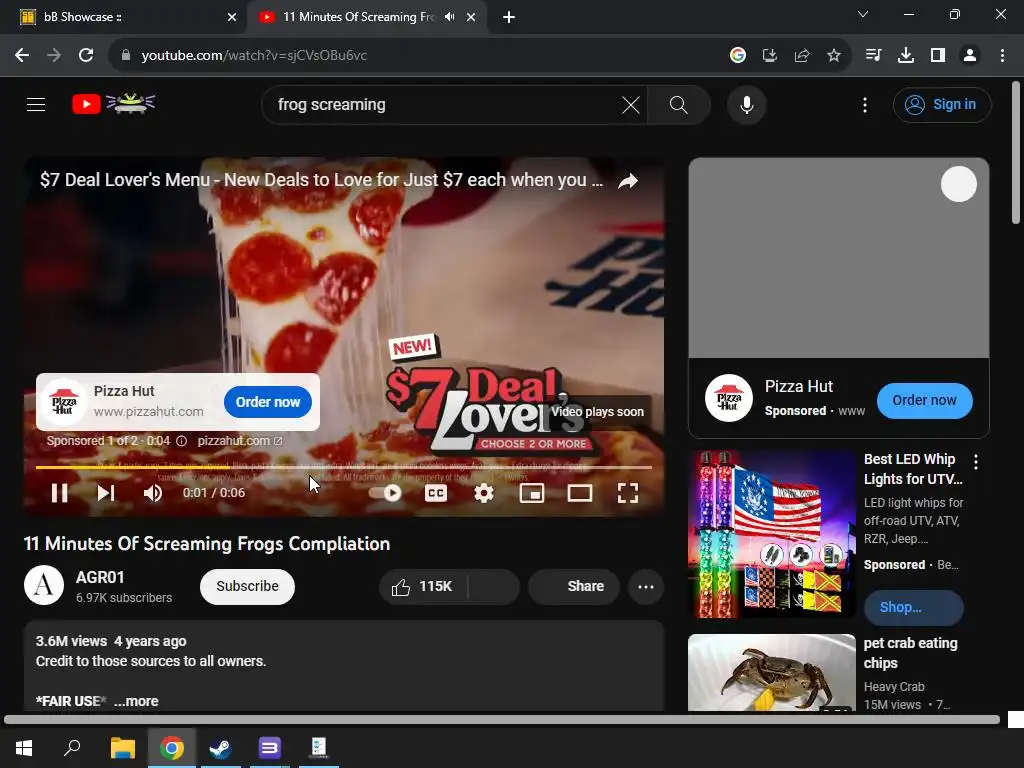Viewport: 1024px width, 768px height.
Task: Toggle closed captions CC
Action: pos(436,493)
